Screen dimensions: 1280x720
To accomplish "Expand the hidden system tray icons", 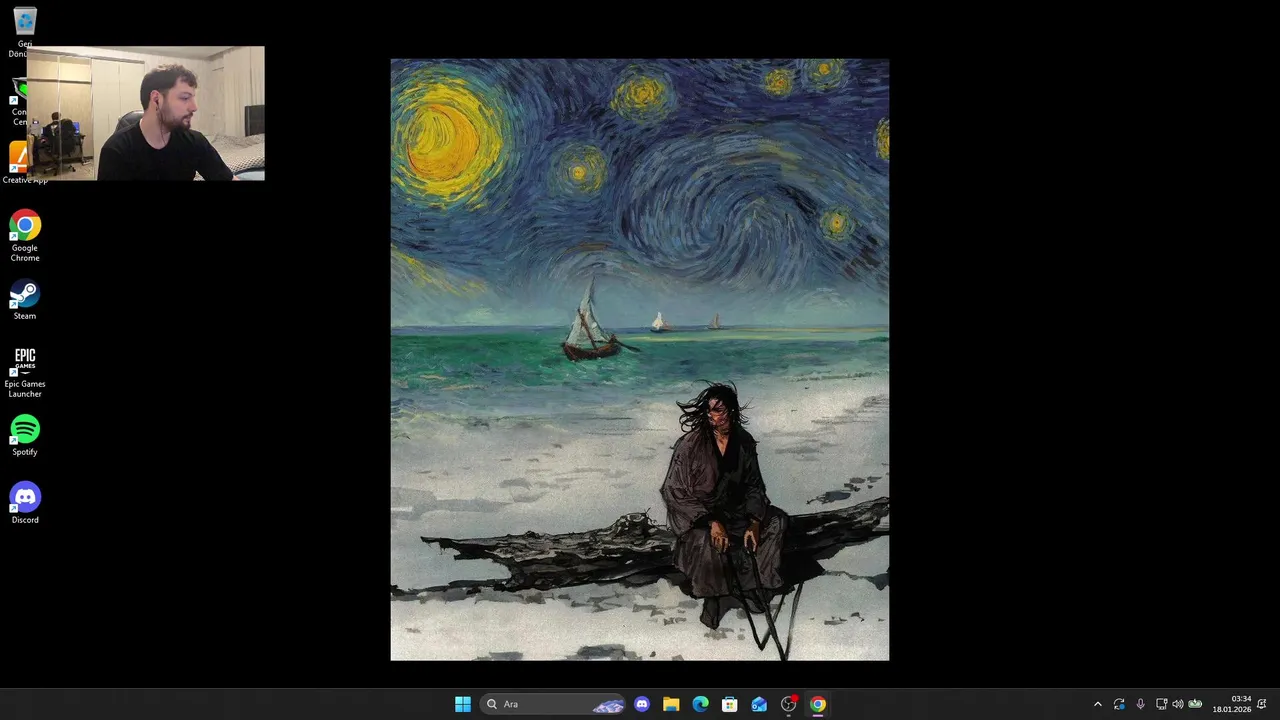I will tap(1098, 704).
